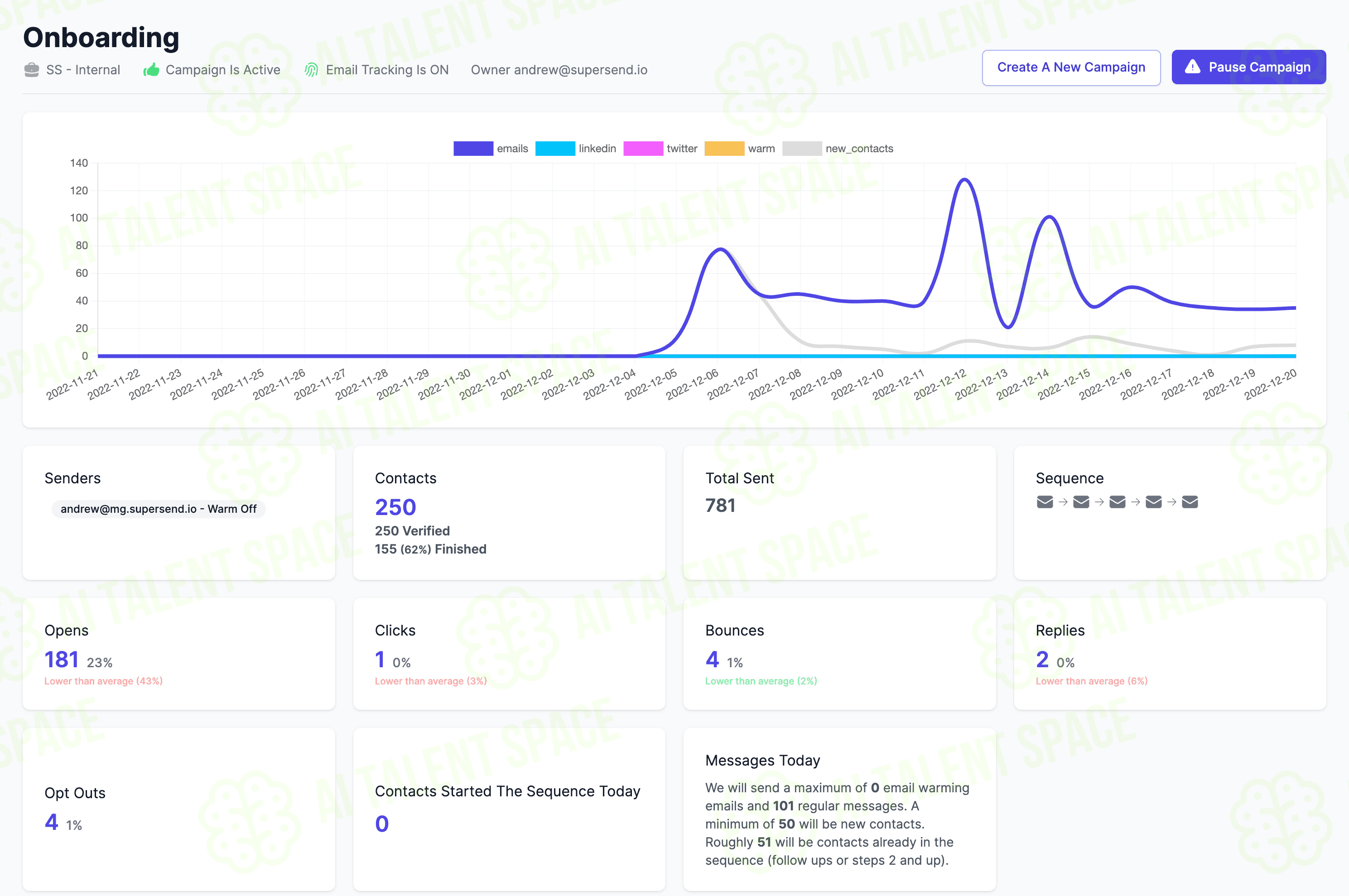Click the Owner andrew@supersend.io text
The height and width of the screenshot is (896, 1349).
[559, 70]
